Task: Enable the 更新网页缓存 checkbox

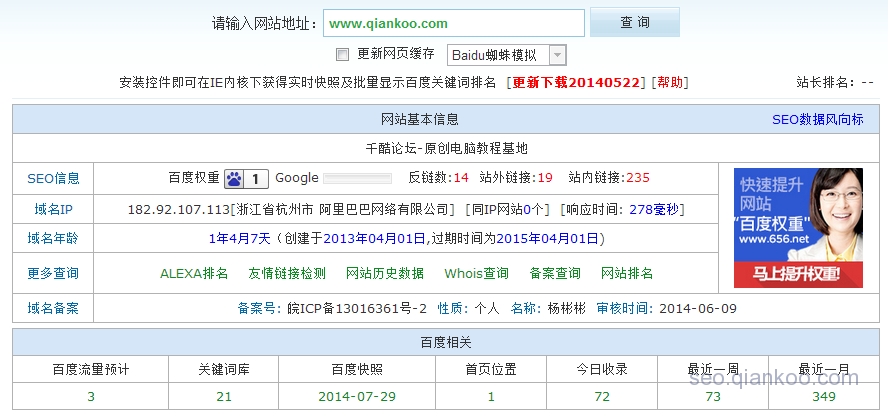Action: coord(342,54)
